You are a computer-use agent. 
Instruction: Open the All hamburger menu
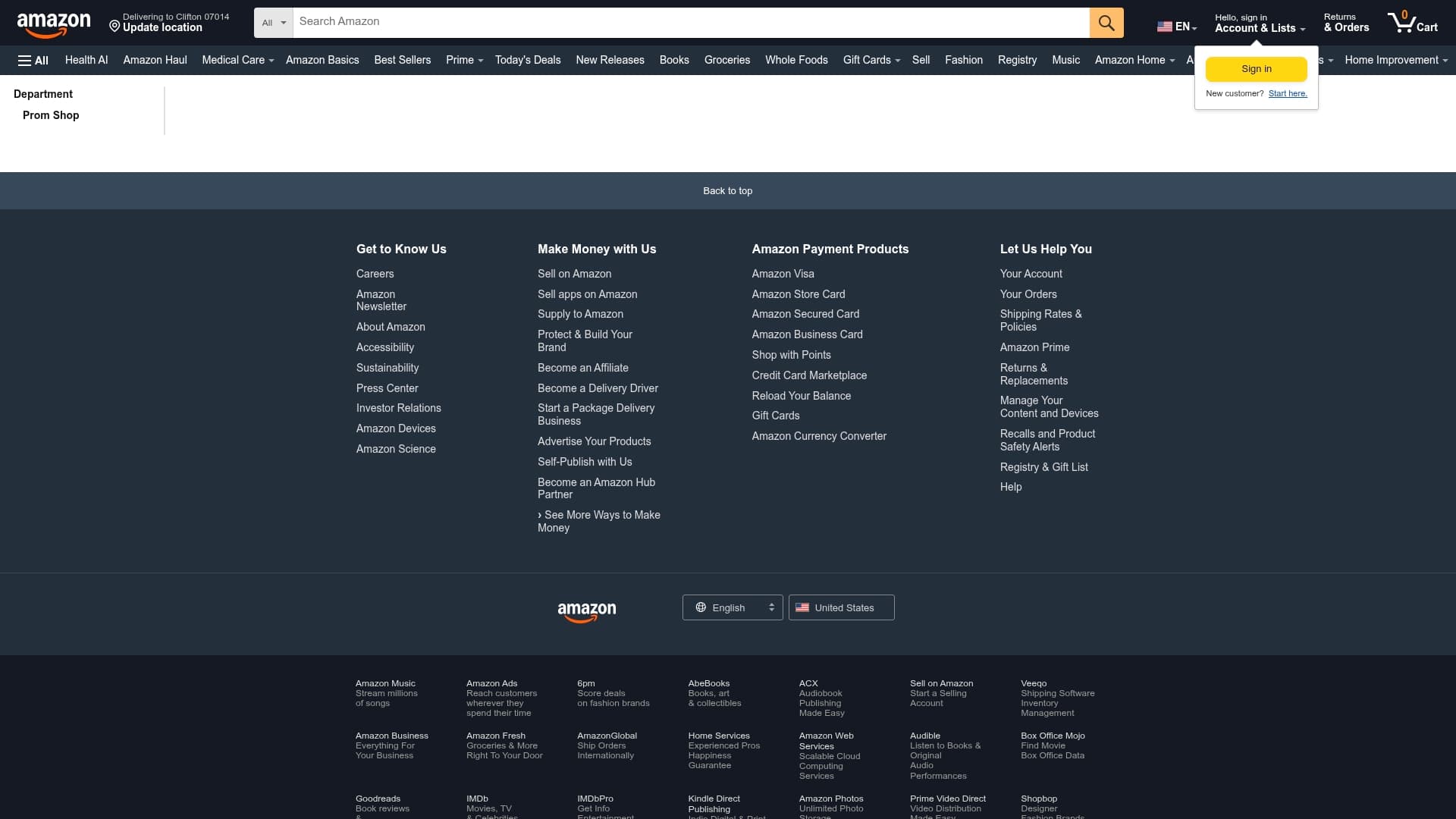[x=33, y=60]
